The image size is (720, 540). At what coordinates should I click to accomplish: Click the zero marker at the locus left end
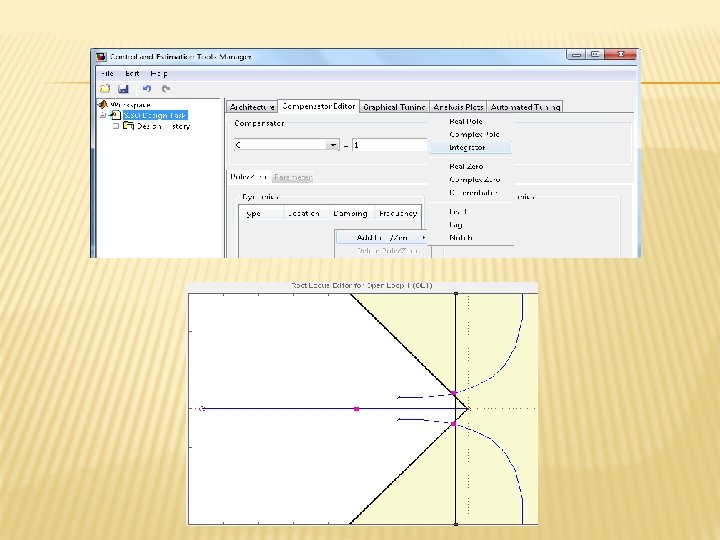pyautogui.click(x=202, y=408)
